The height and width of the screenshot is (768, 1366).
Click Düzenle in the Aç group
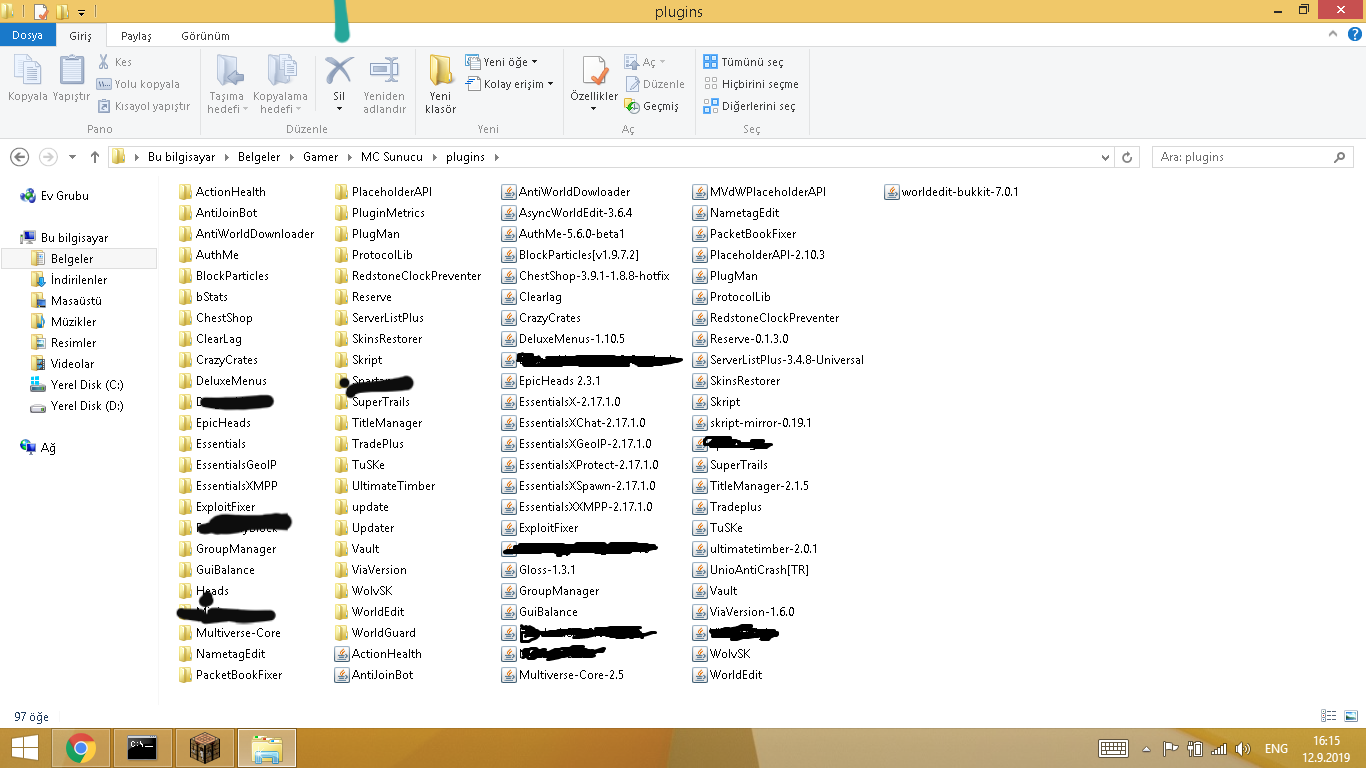pos(655,84)
